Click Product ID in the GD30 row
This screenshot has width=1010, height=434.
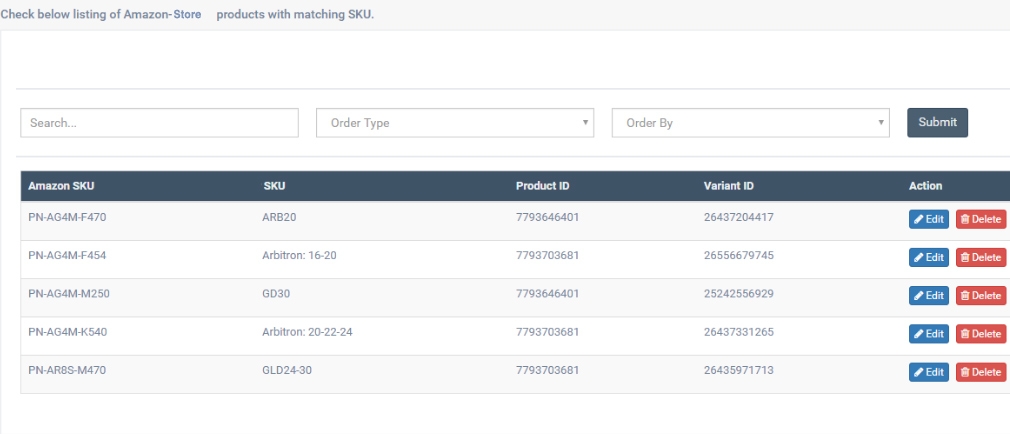[x=548, y=294]
